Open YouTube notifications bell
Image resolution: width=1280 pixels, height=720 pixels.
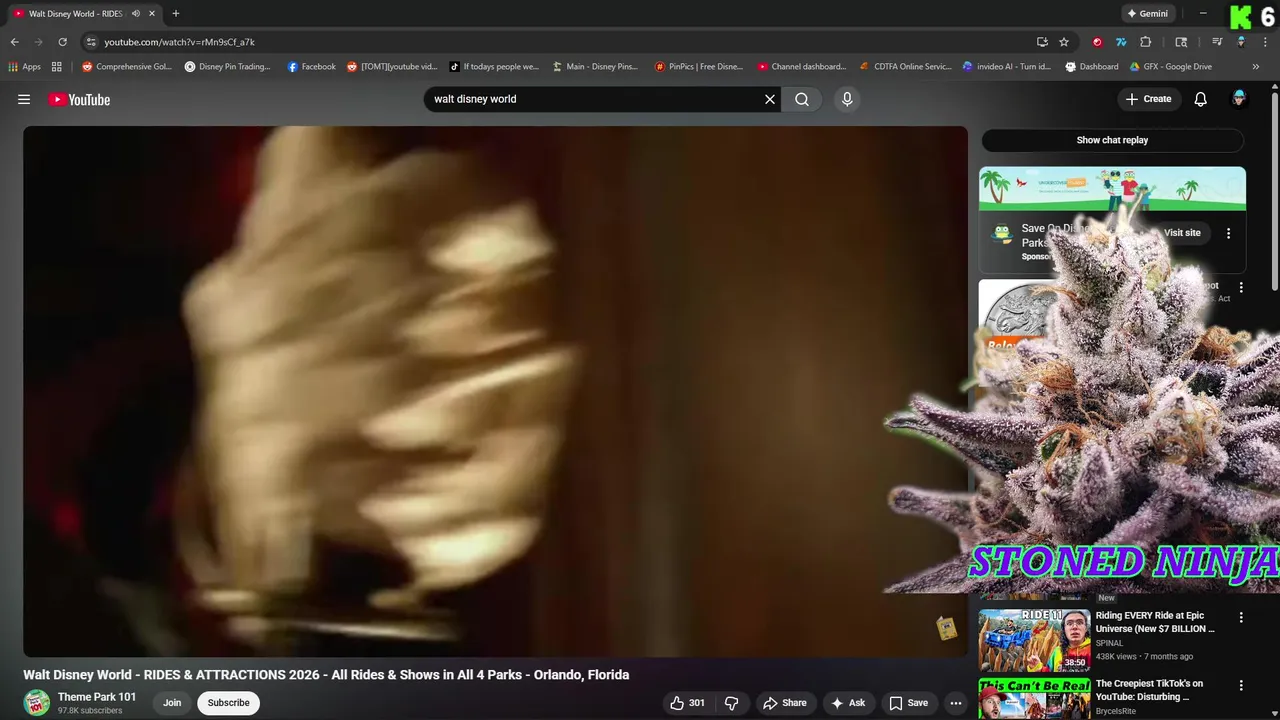click(1201, 99)
